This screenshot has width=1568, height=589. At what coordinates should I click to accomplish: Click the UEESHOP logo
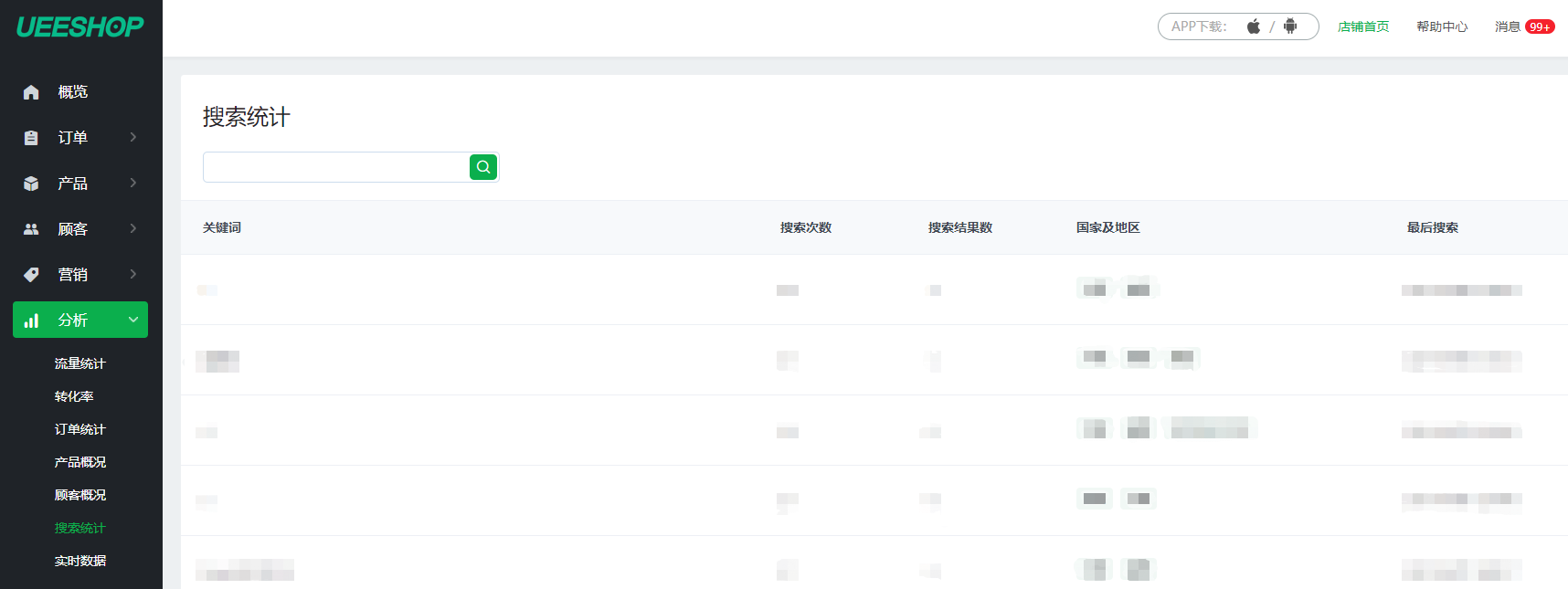click(80, 27)
